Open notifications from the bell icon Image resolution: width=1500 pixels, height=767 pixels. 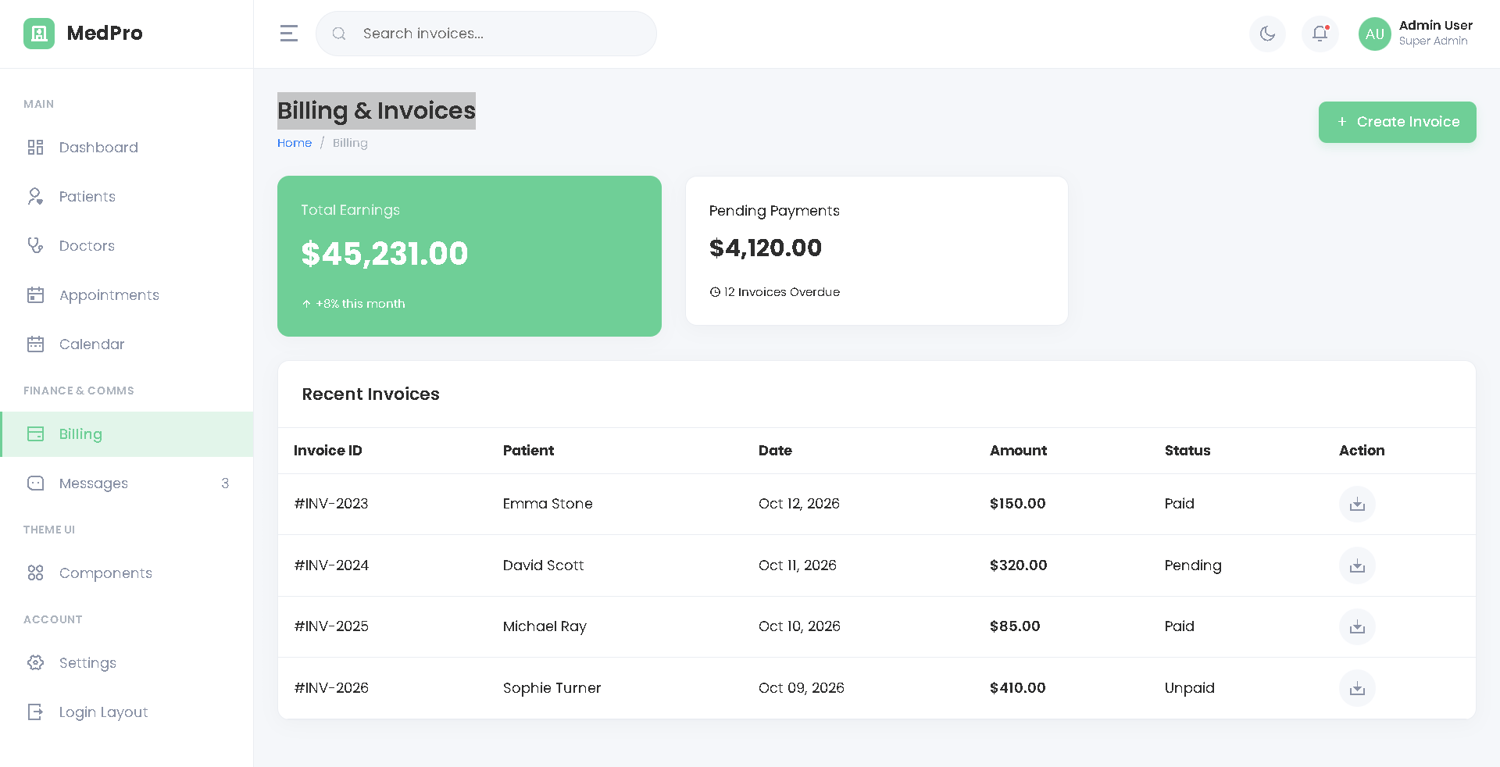tap(1320, 34)
